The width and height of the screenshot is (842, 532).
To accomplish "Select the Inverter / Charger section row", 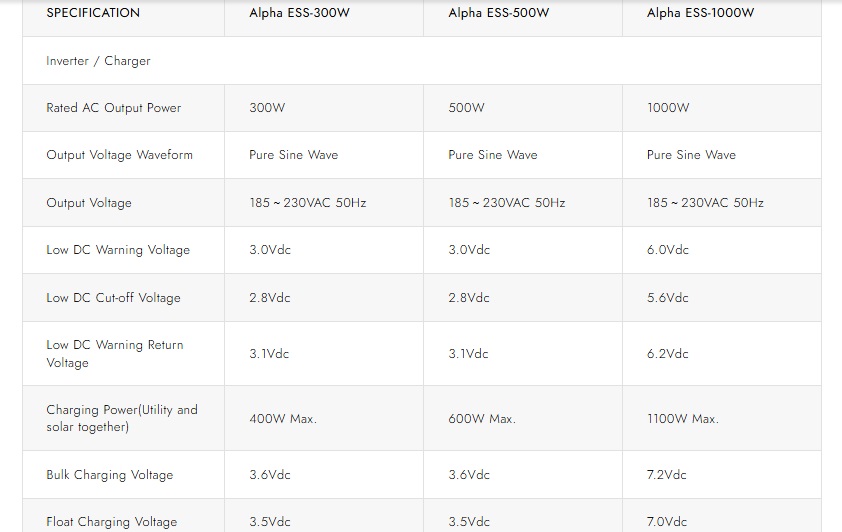I will coord(98,61).
